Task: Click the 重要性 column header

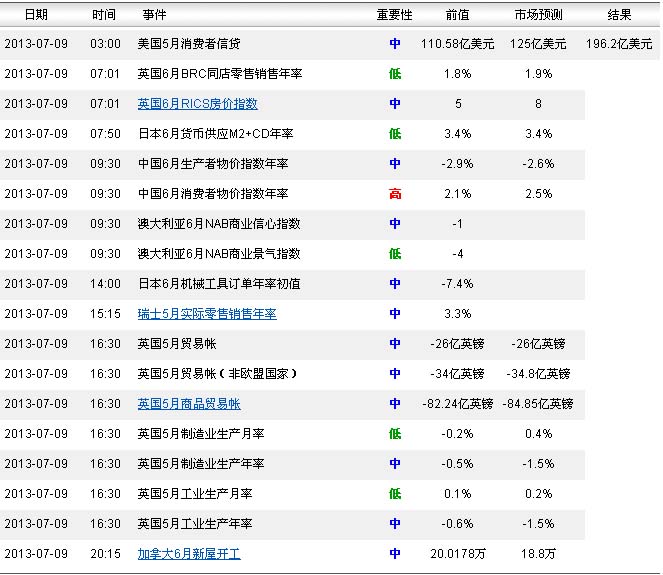Action: [x=395, y=15]
